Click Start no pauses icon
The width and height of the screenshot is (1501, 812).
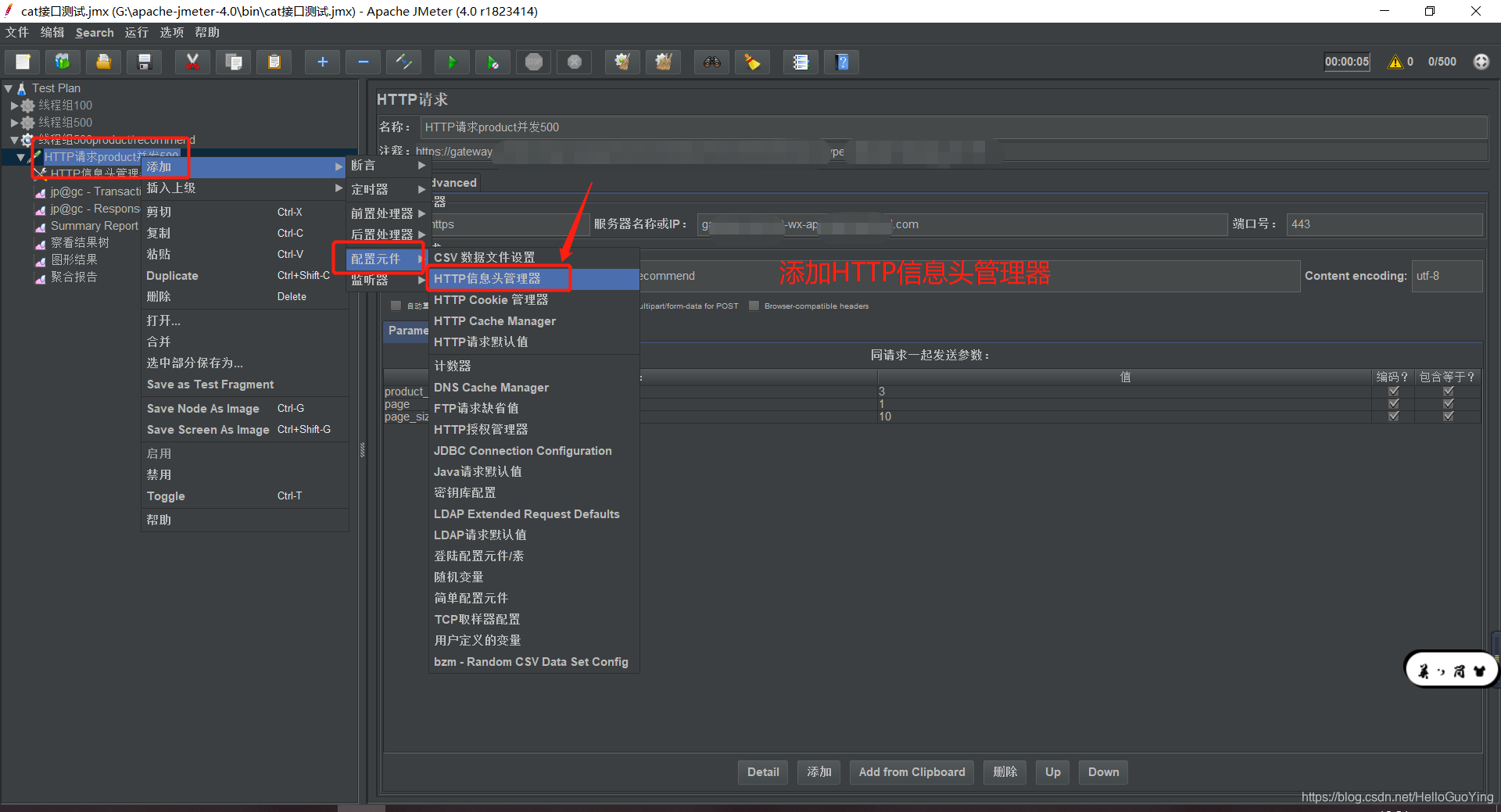[493, 62]
